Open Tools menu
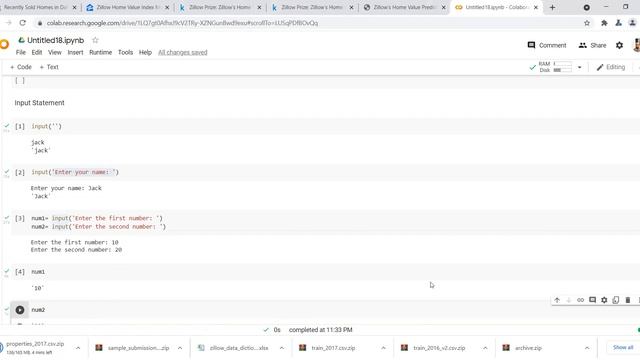This screenshot has width=640, height=360. tap(125, 52)
